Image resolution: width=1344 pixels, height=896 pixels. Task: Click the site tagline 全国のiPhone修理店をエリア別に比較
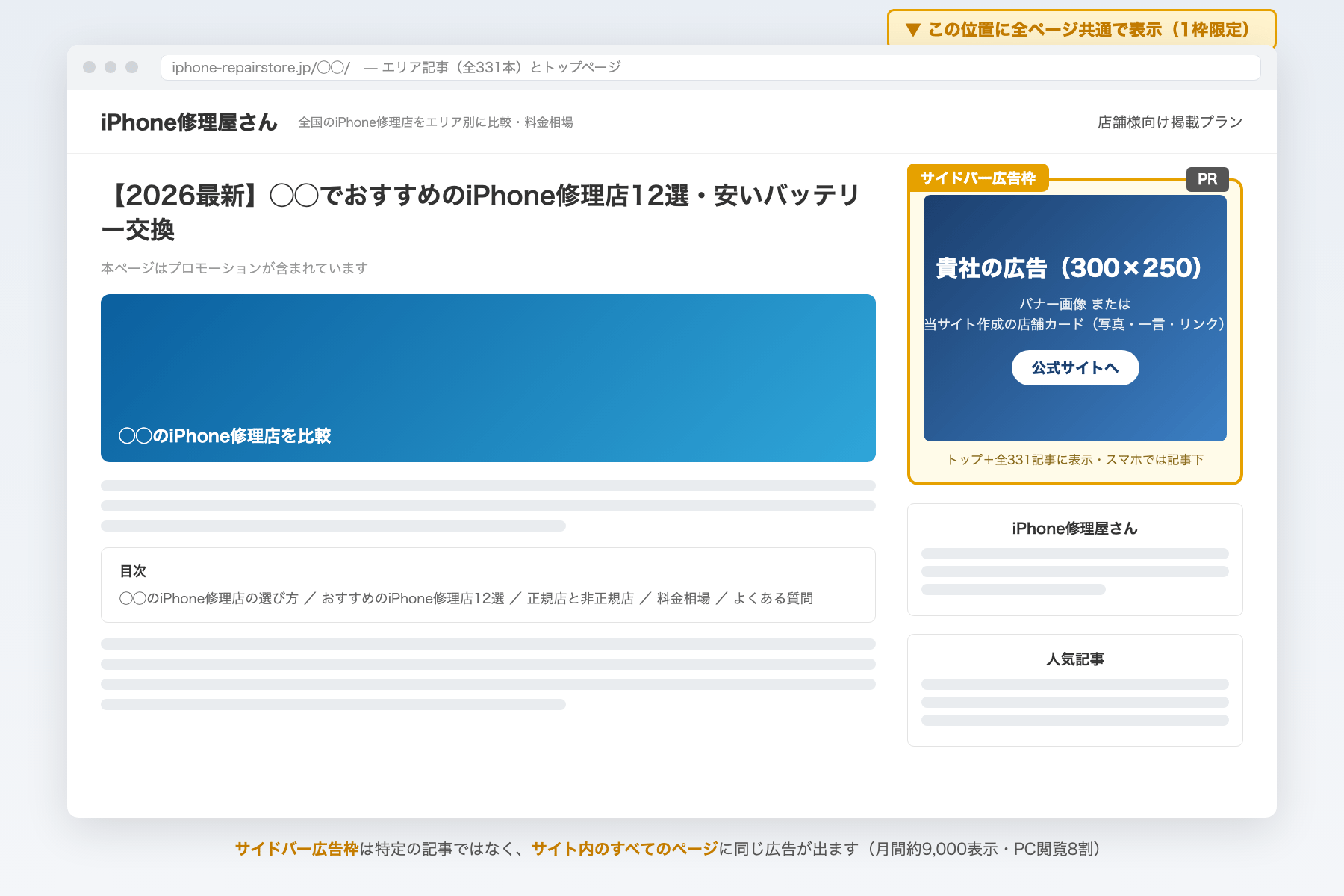[x=435, y=122]
